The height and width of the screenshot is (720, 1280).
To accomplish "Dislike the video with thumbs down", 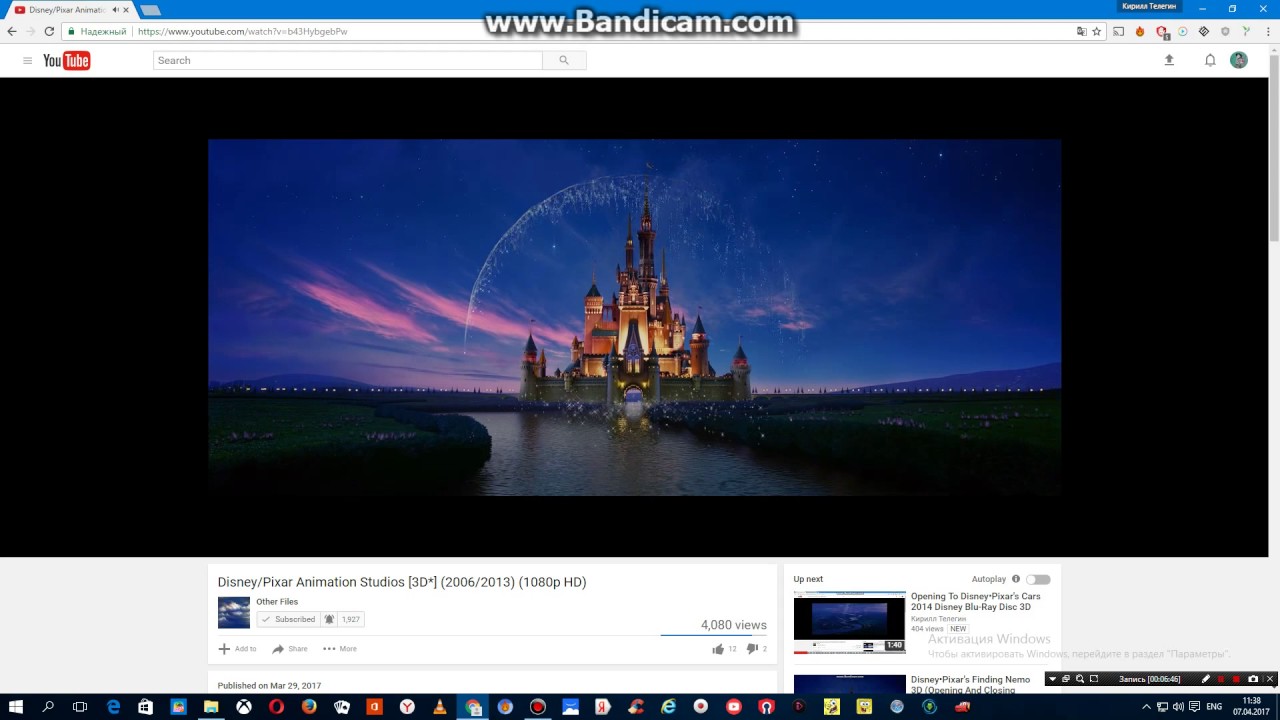I will tap(752, 649).
